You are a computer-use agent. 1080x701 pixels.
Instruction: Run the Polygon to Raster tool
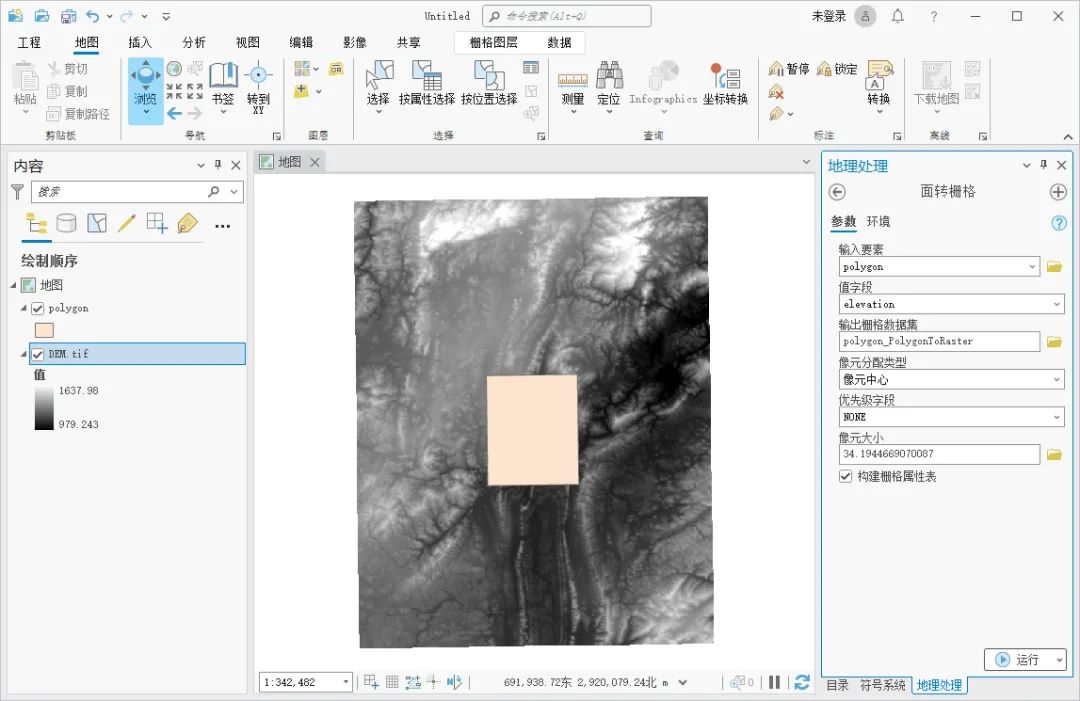[x=1019, y=660]
